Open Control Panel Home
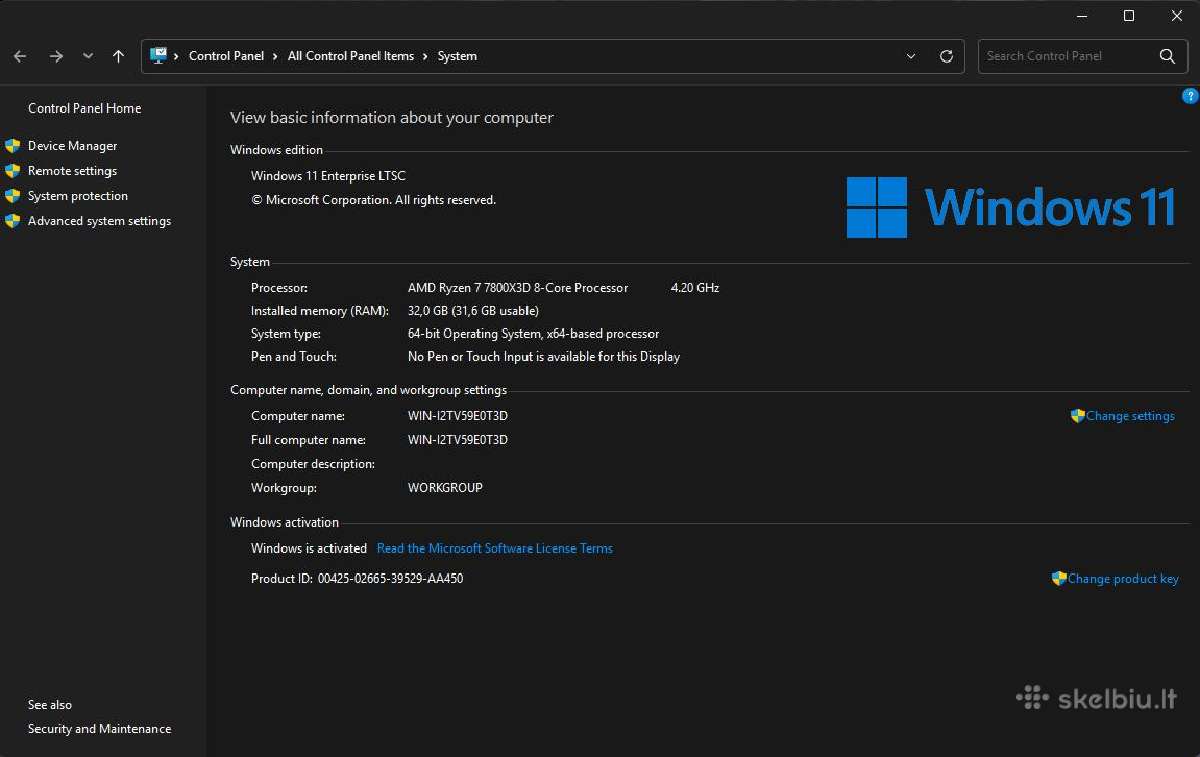Image resolution: width=1200 pixels, height=757 pixels. 85,108
